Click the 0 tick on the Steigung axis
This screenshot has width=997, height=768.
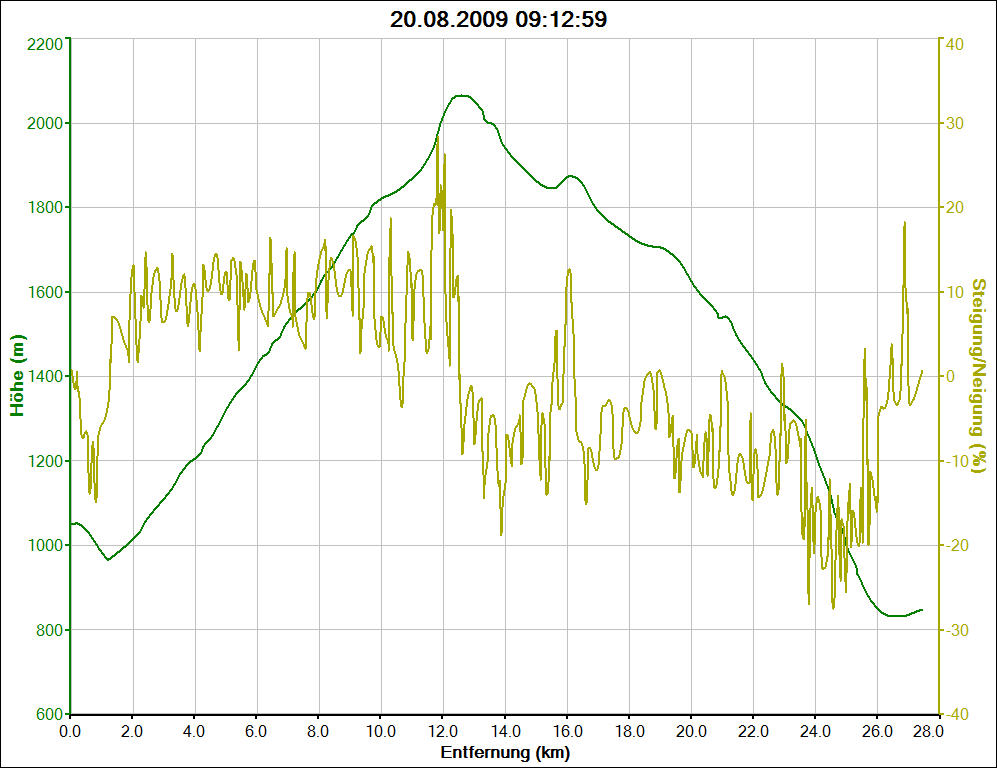pos(951,377)
